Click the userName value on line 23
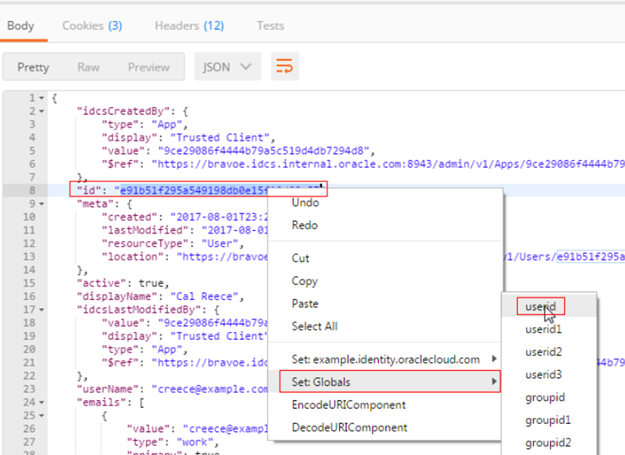 [210, 389]
